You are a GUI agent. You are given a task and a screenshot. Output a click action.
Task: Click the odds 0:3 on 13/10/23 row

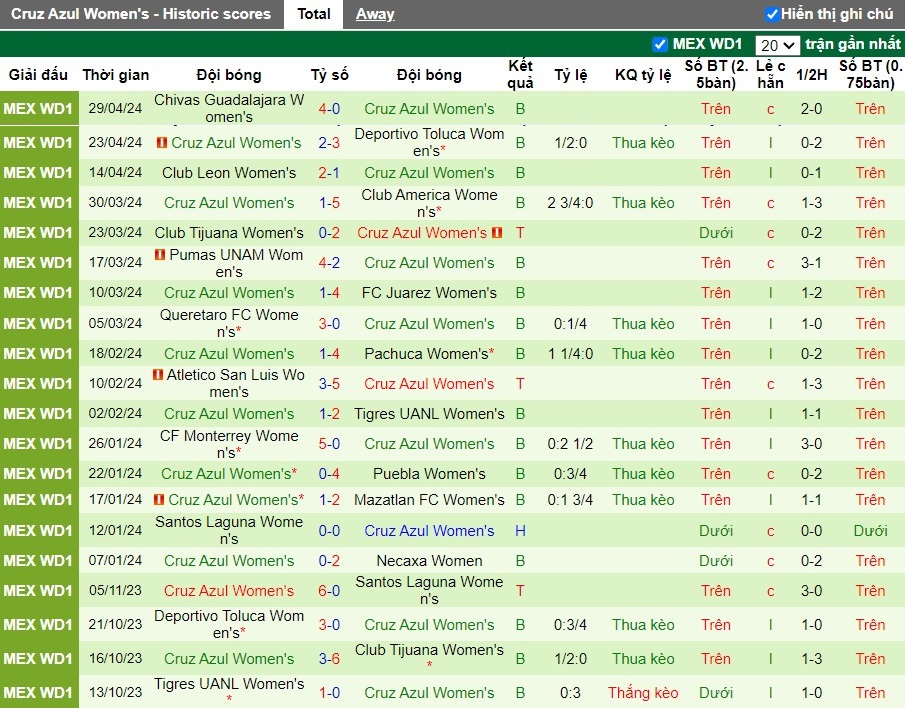coord(570,692)
